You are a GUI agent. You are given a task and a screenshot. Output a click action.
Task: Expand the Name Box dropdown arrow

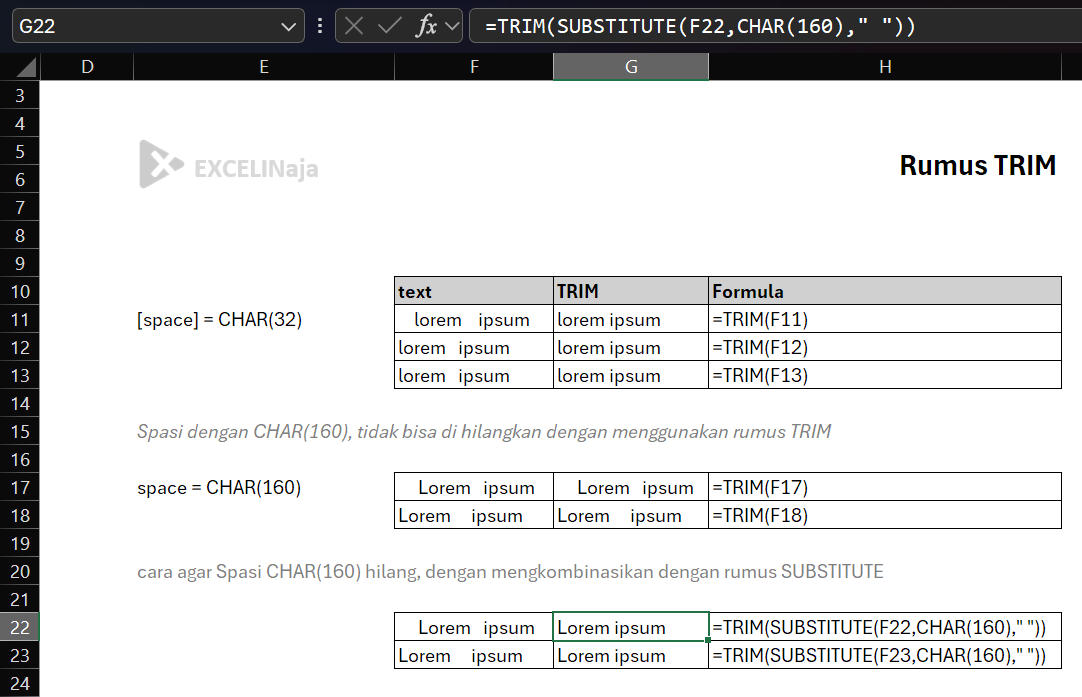coord(288,27)
